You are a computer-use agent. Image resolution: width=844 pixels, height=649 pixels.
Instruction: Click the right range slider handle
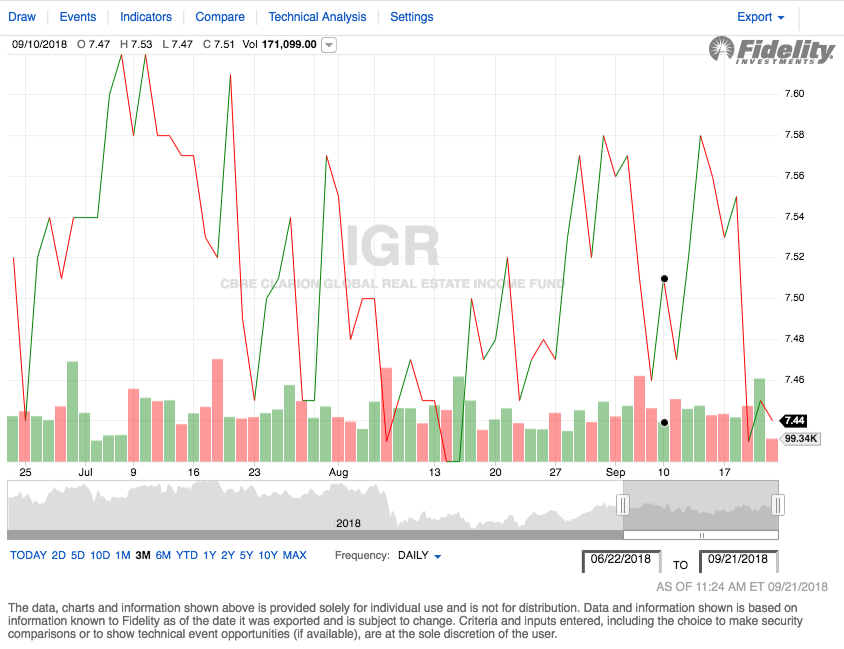[x=778, y=505]
